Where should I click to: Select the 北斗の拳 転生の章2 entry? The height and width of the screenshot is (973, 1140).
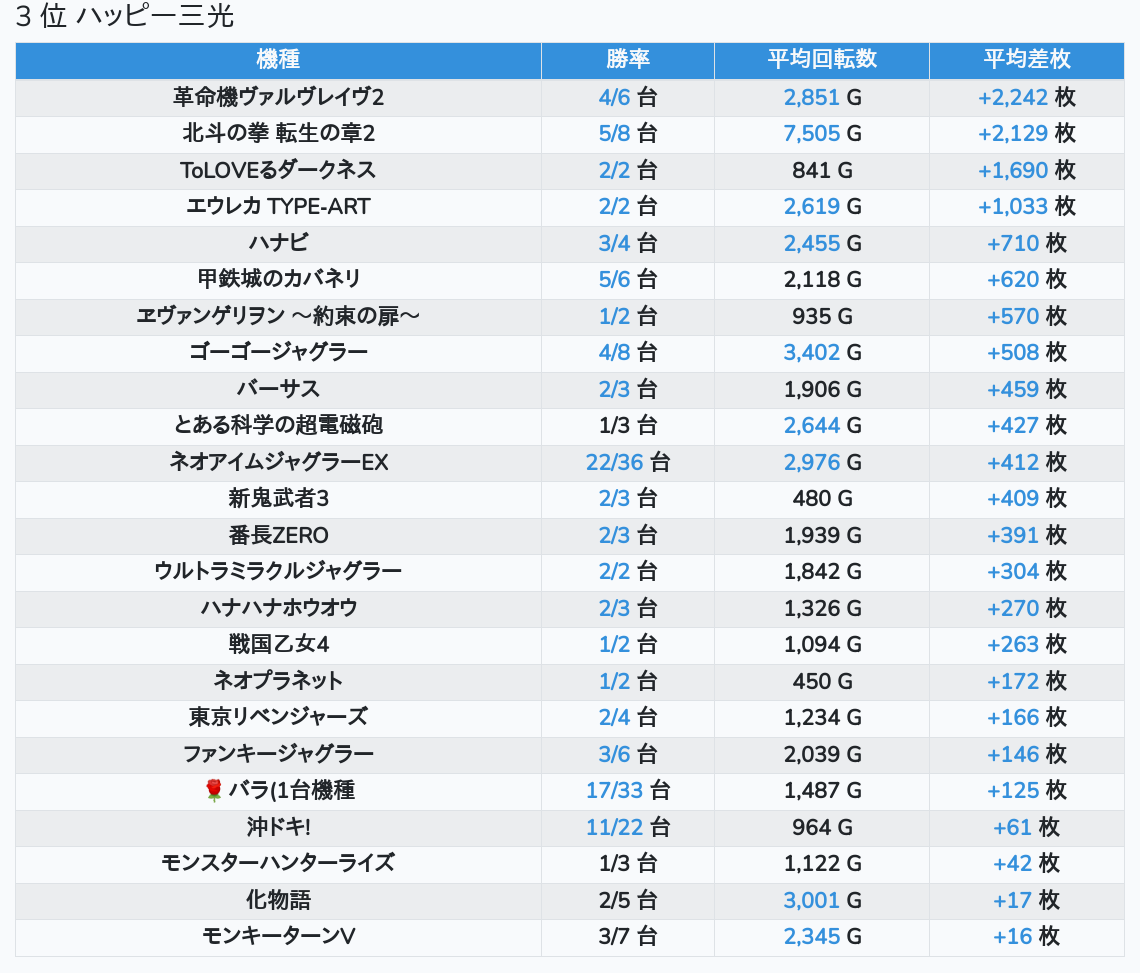pyautogui.click(x=278, y=133)
